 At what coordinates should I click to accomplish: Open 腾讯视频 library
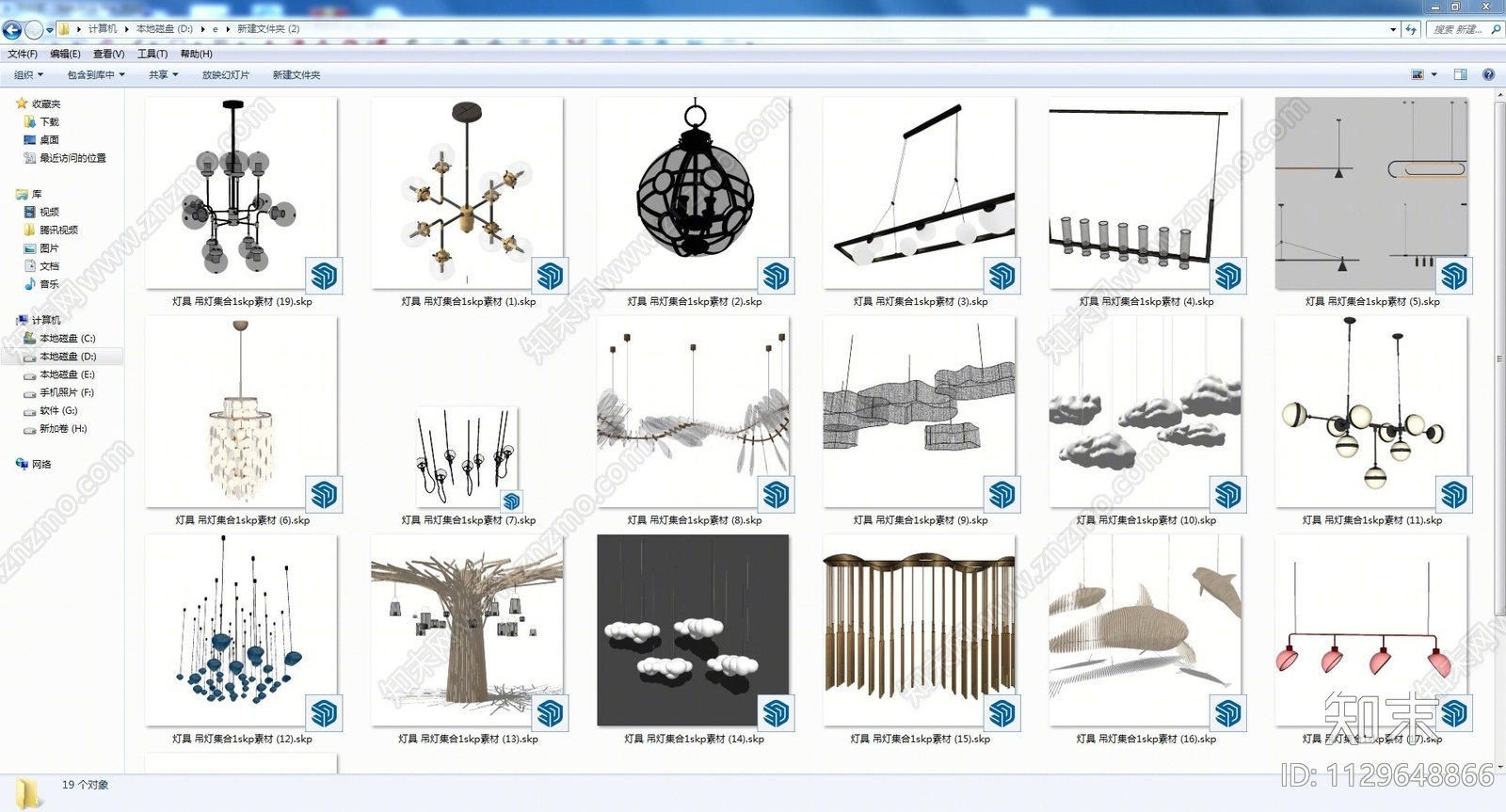(51, 230)
